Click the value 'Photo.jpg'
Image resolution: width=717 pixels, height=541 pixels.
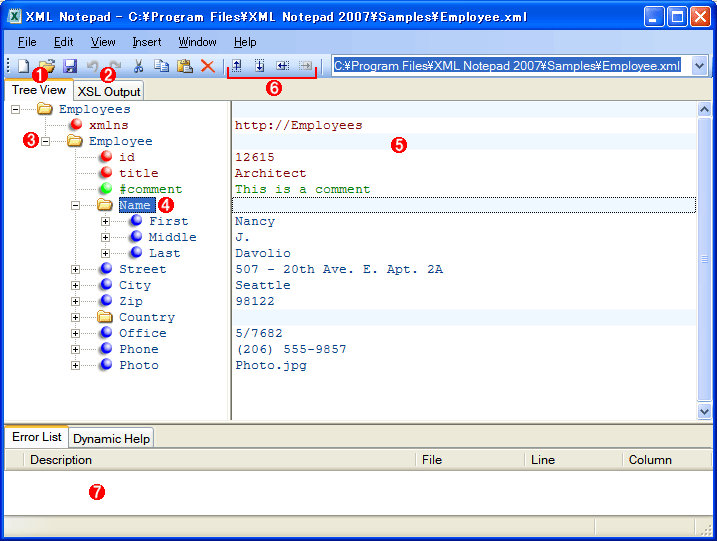tap(271, 365)
